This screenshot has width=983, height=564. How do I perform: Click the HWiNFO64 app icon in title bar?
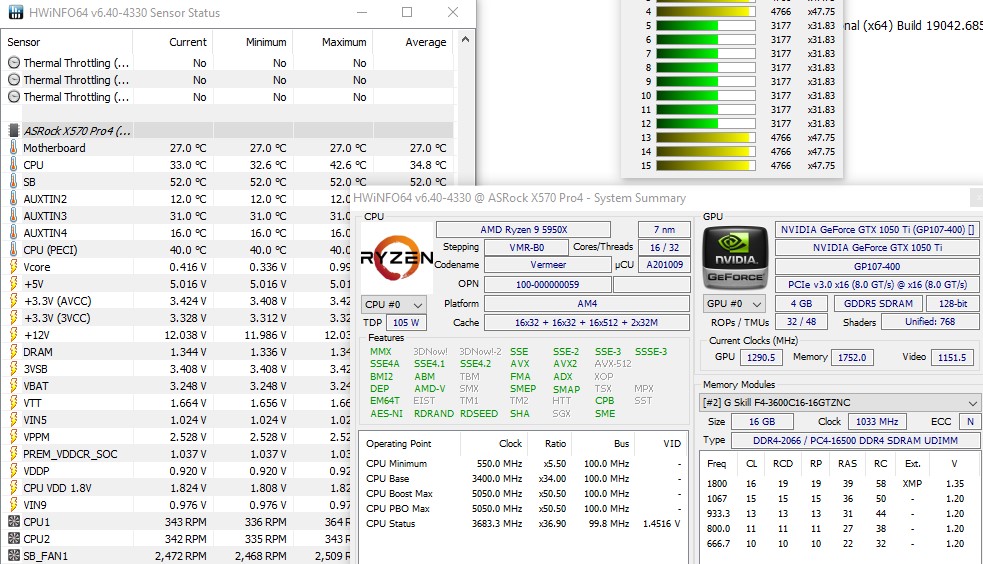pyautogui.click(x=15, y=12)
